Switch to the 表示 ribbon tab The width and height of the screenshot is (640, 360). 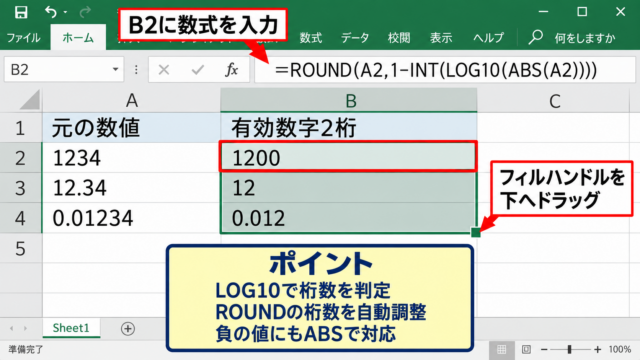[441, 38]
